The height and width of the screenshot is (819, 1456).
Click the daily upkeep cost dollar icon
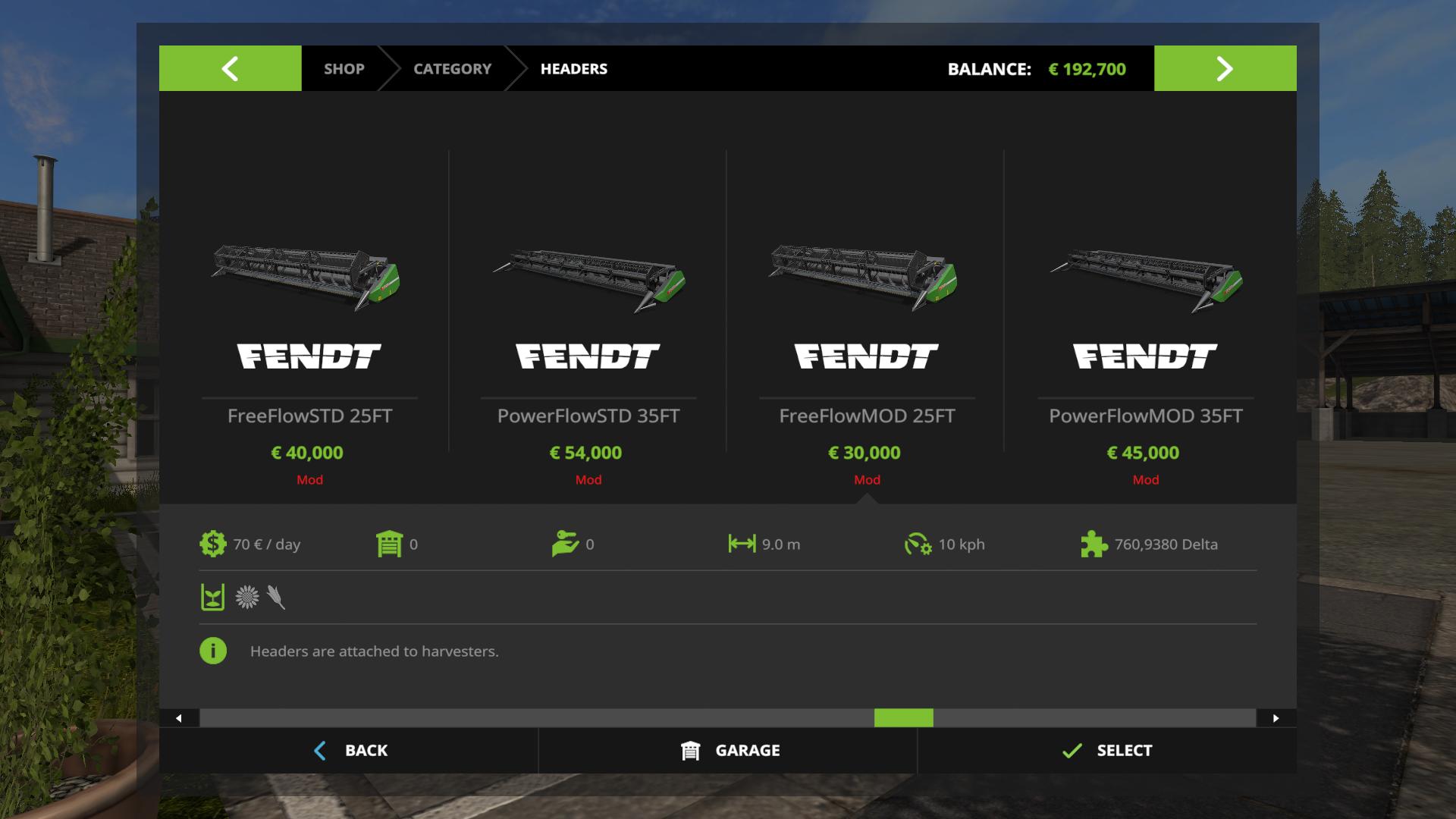(212, 544)
